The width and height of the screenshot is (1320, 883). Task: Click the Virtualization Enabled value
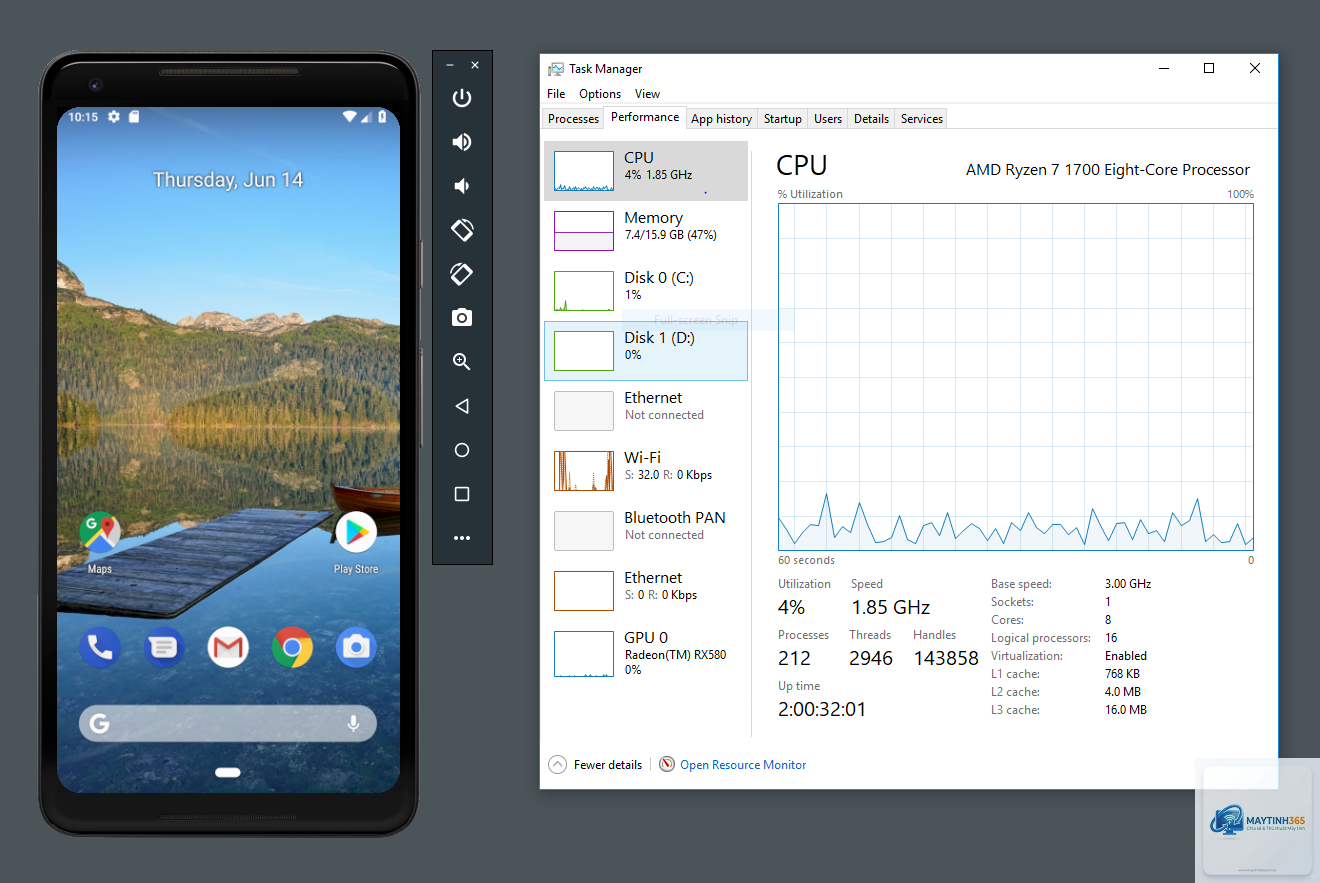click(1126, 656)
